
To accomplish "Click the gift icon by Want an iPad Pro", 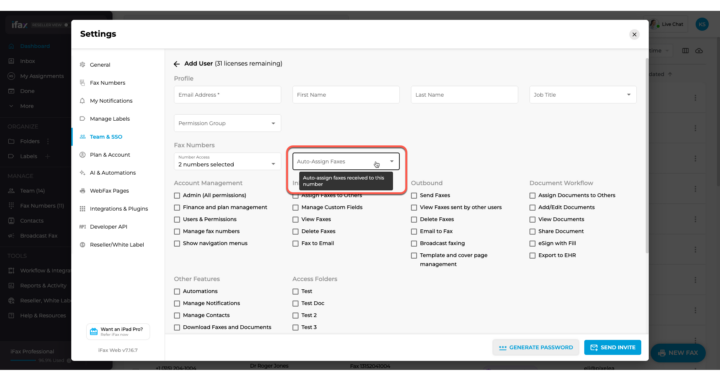I will pos(94,331).
